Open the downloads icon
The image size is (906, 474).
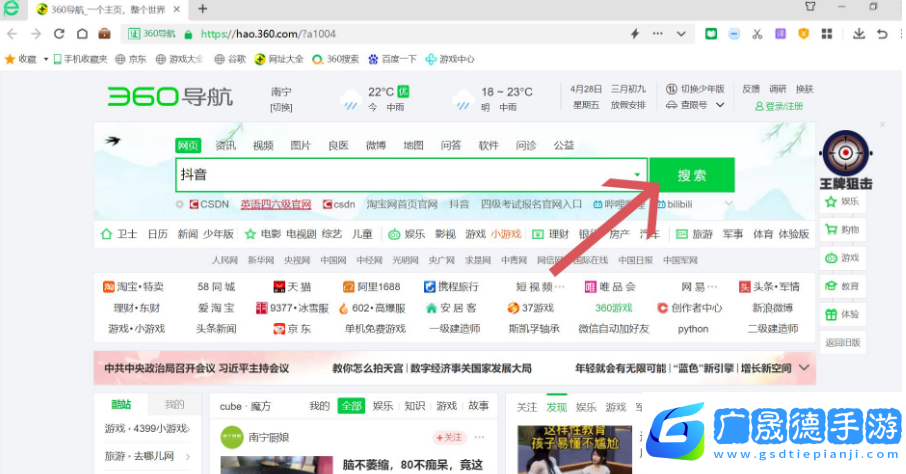pos(859,34)
